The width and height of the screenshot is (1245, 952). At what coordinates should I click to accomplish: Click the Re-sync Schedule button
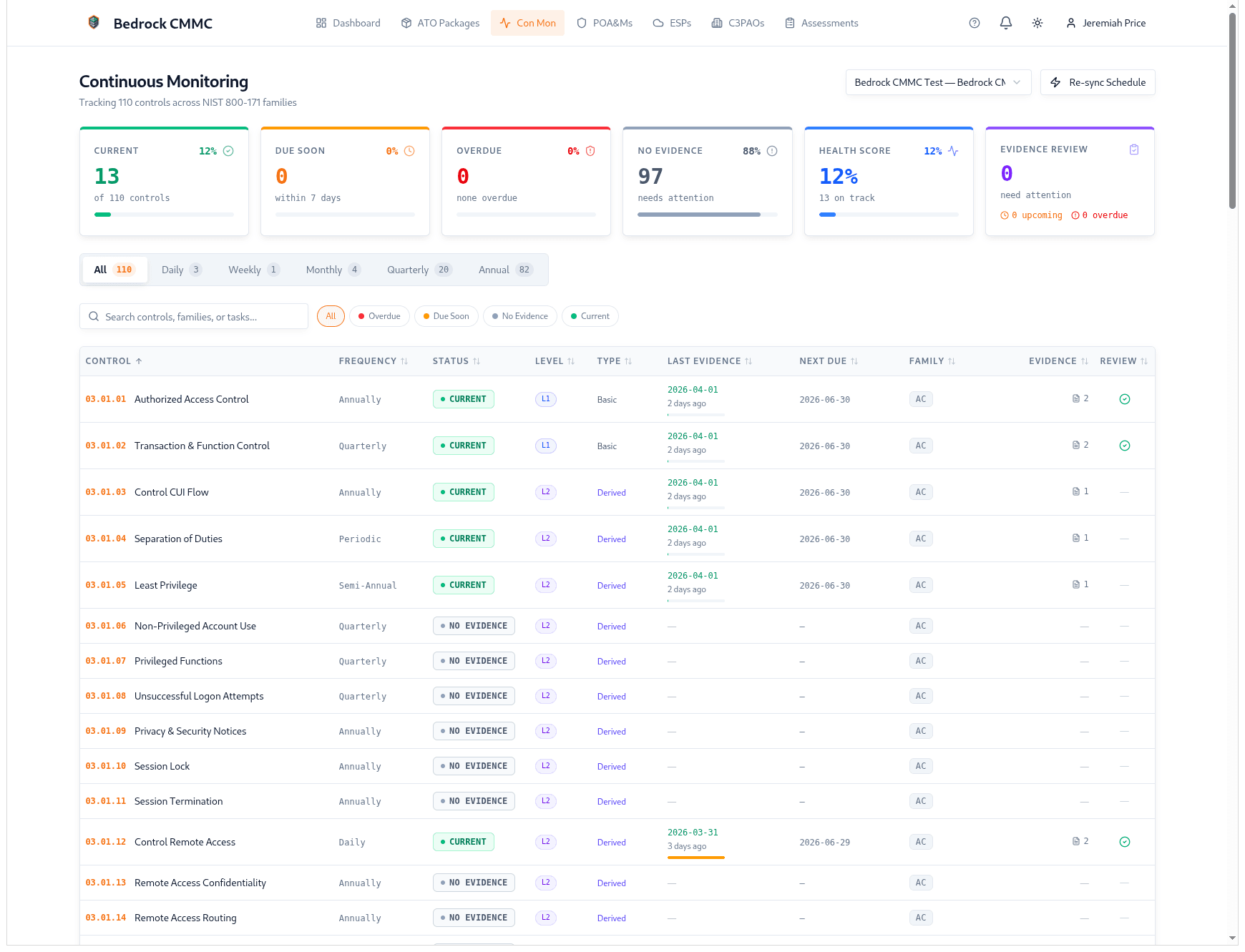[x=1098, y=82]
